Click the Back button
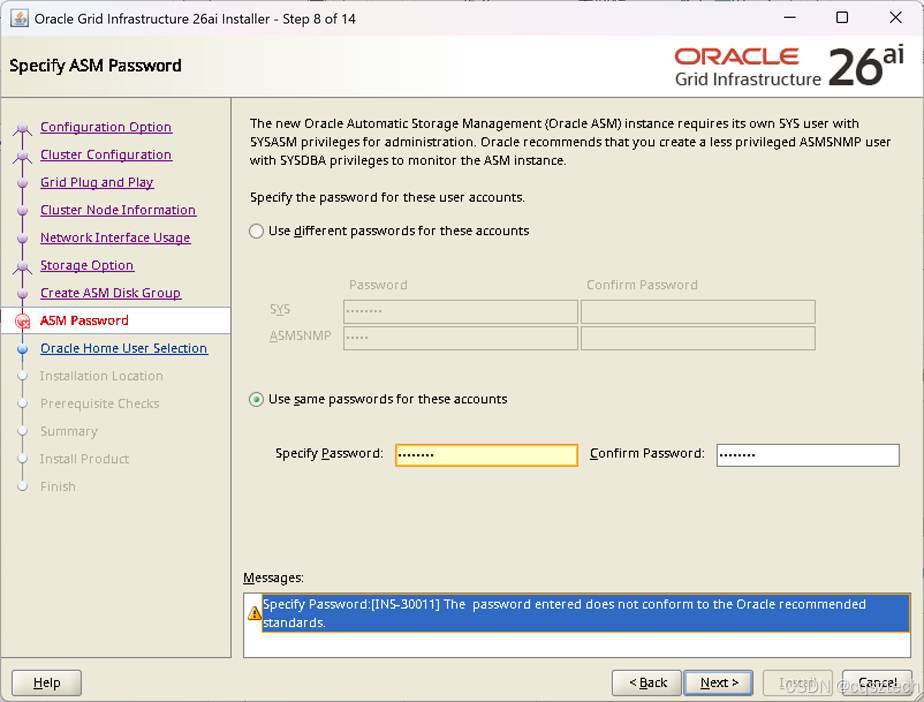This screenshot has width=924, height=702. pos(646,683)
